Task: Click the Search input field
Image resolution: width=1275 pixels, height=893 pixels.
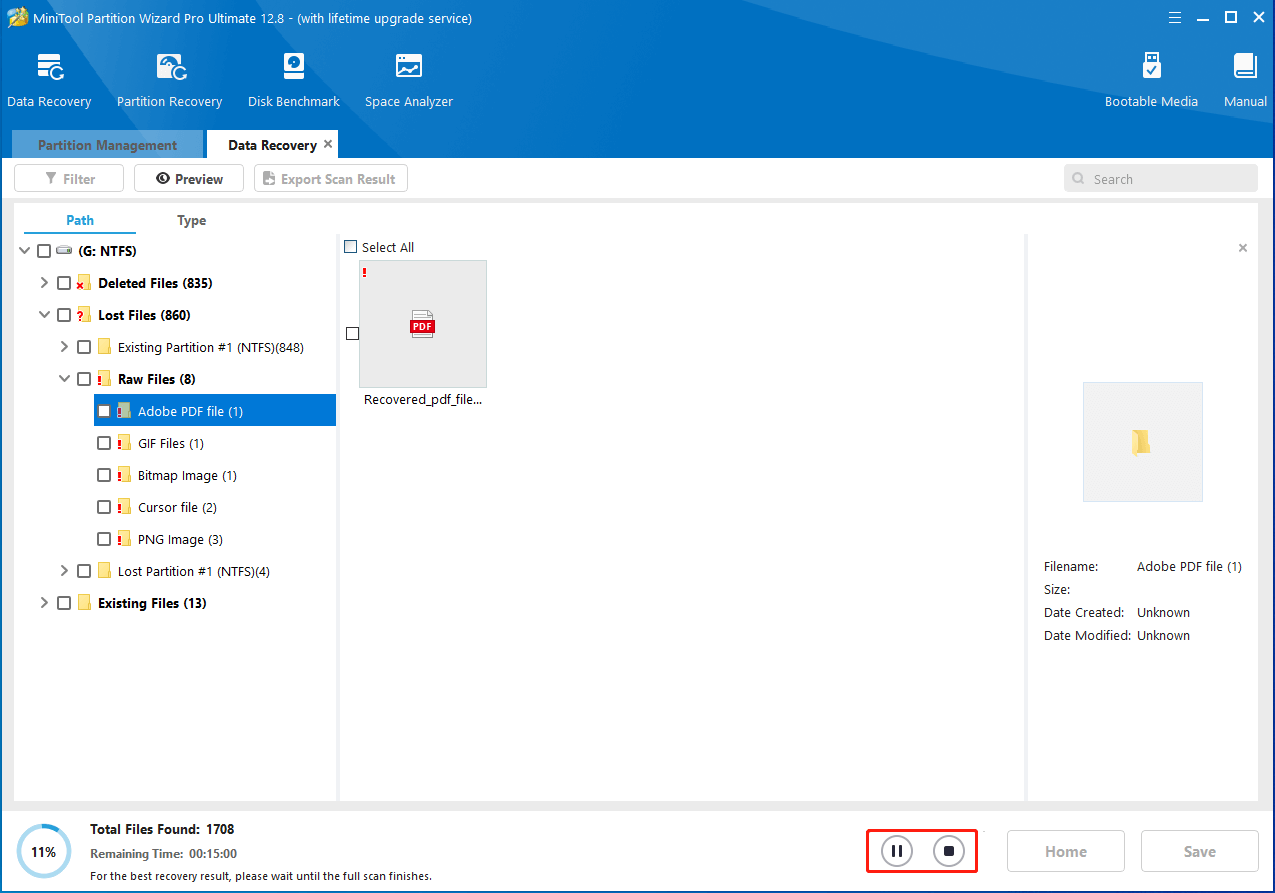Action: 1161,179
